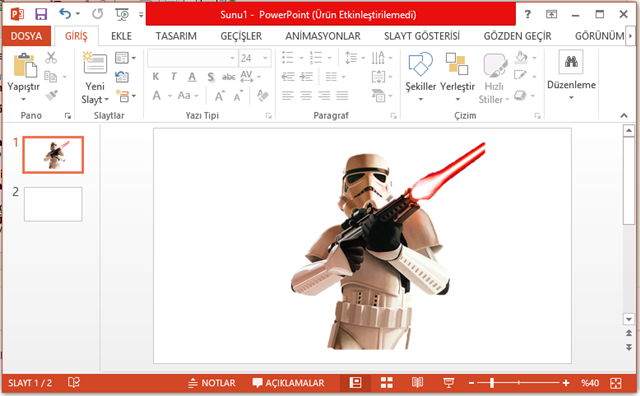
Task: Justify text in Paragraf group
Action: point(342,96)
